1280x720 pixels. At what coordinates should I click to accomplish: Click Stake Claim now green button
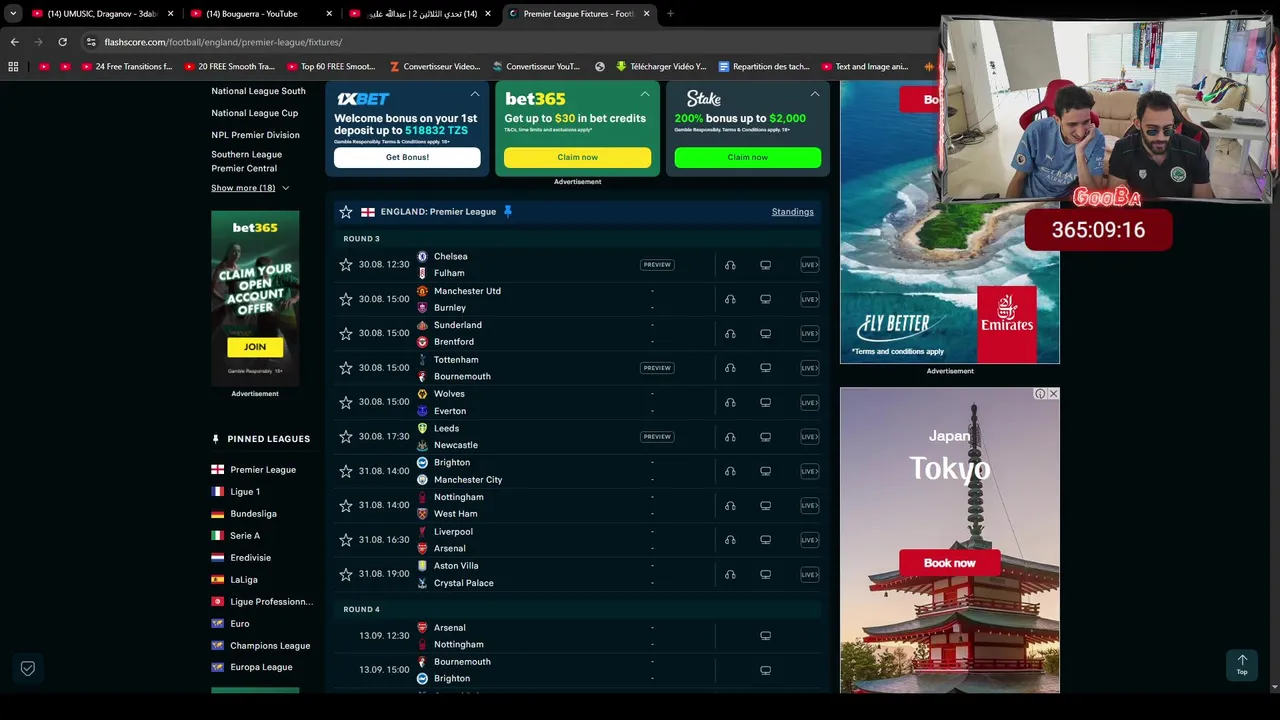[748, 157]
